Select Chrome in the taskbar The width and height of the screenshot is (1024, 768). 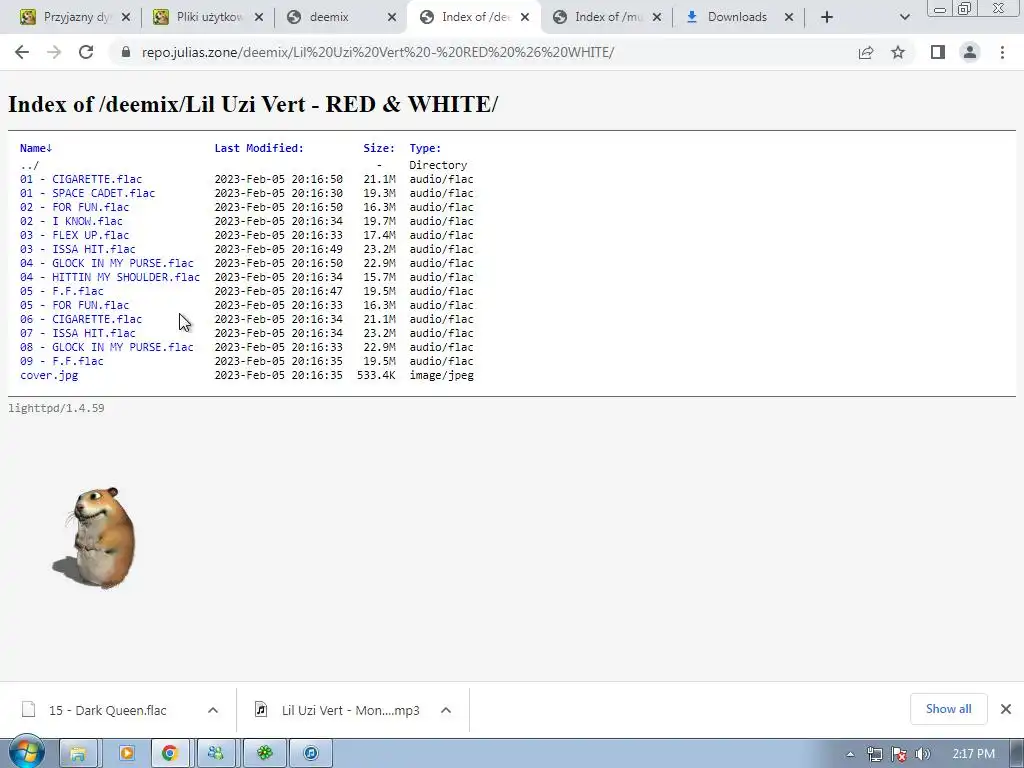[170, 754]
